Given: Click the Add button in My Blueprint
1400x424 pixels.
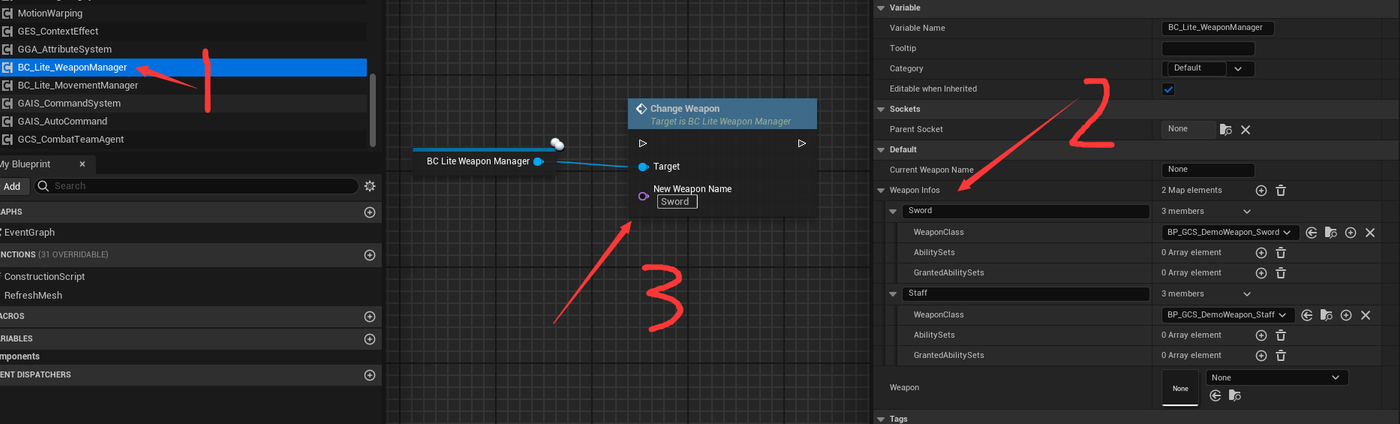Looking at the screenshot, I should point(11,186).
